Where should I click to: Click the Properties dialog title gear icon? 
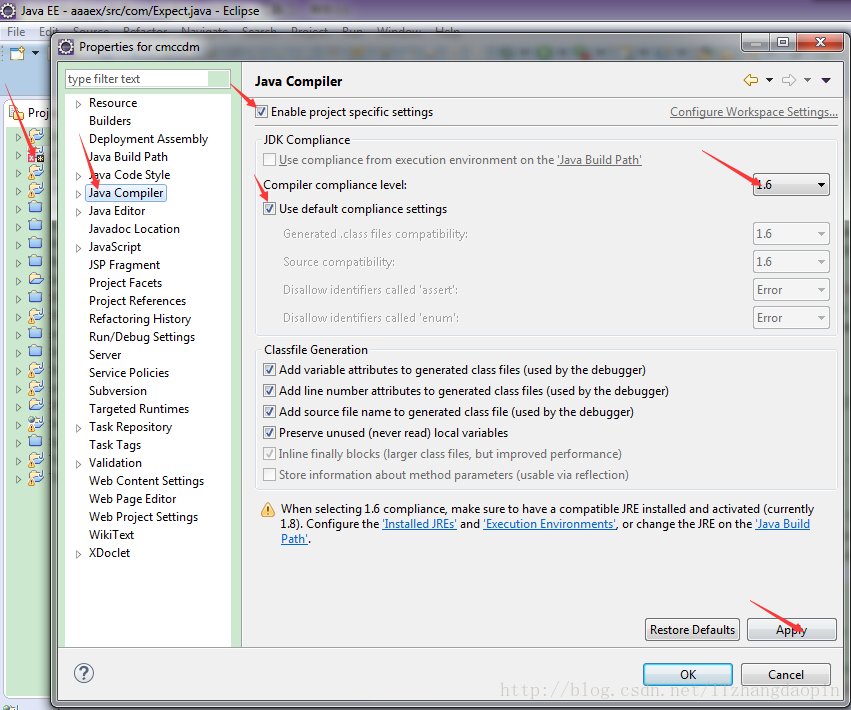[x=66, y=47]
